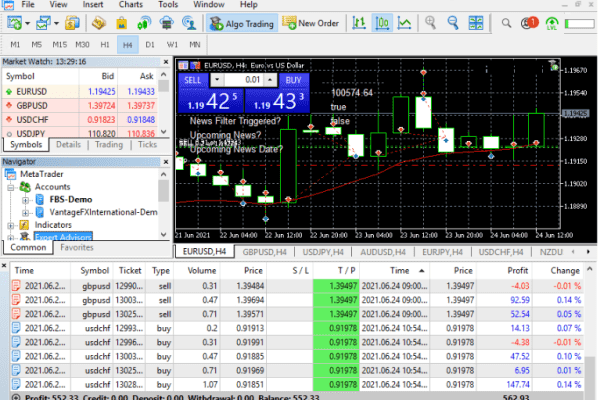Select the MN timeframe

tap(195, 45)
